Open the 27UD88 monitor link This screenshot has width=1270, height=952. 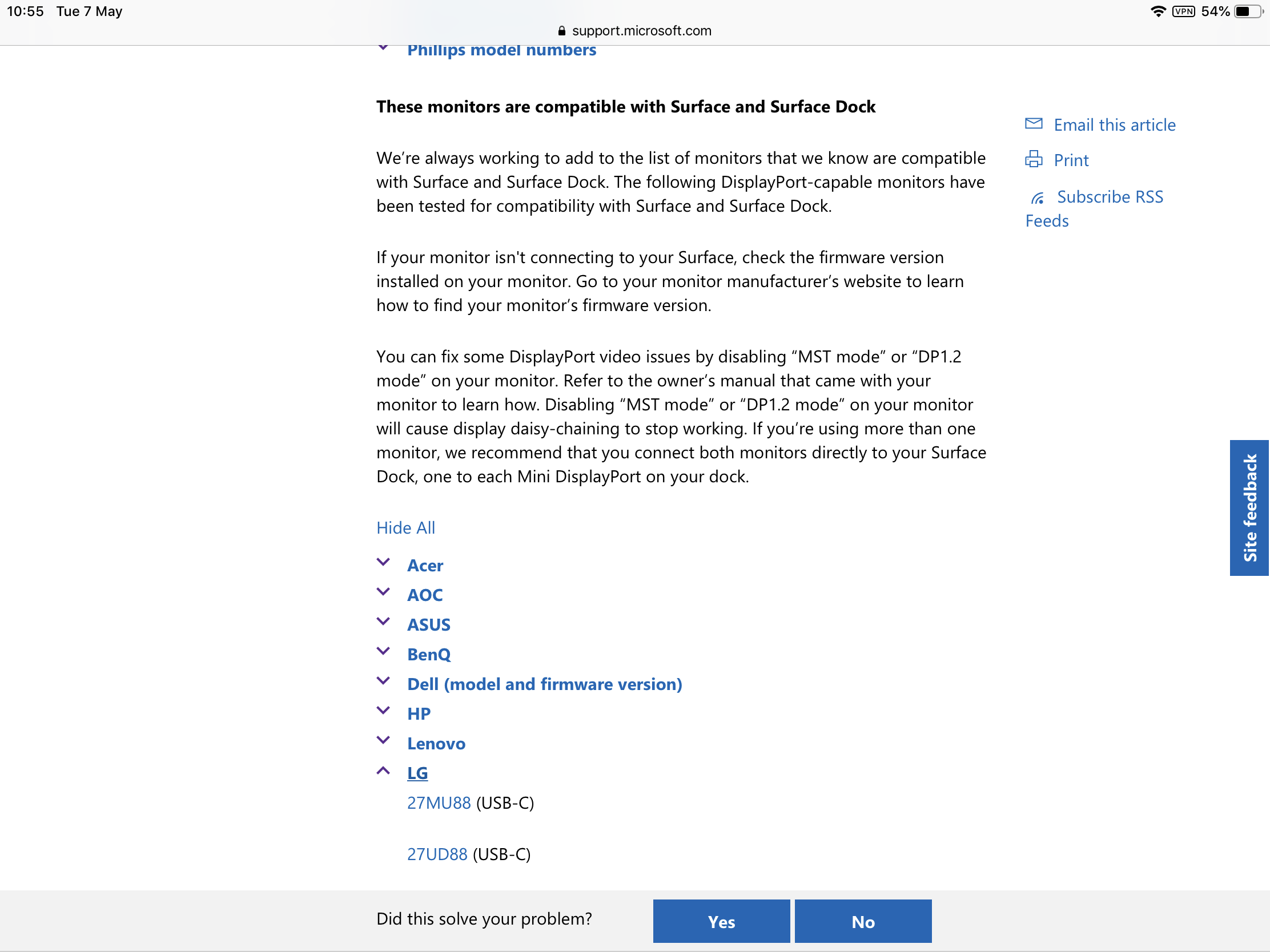coord(437,854)
